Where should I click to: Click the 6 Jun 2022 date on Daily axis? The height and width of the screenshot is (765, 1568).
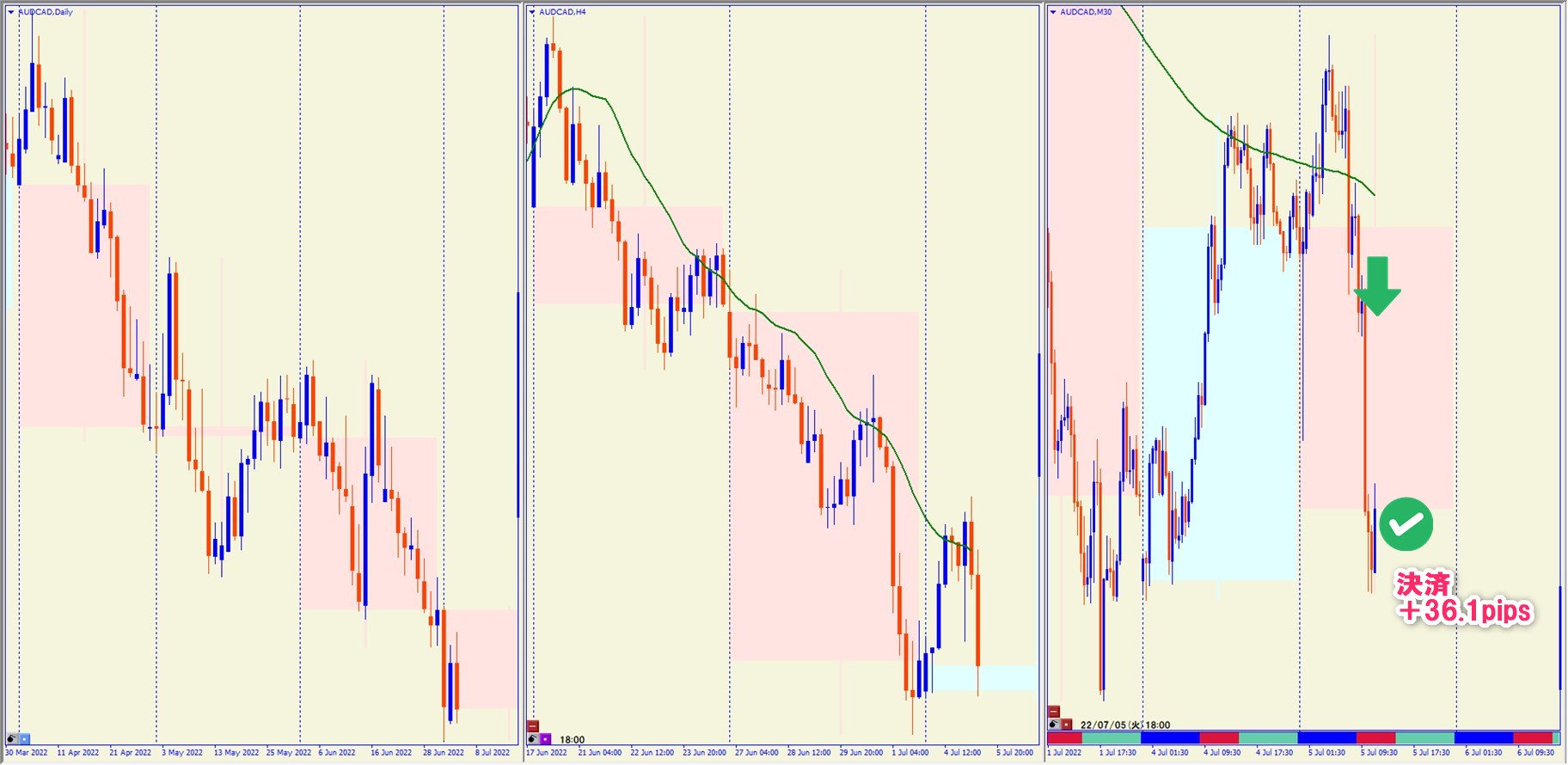pyautogui.click(x=337, y=753)
